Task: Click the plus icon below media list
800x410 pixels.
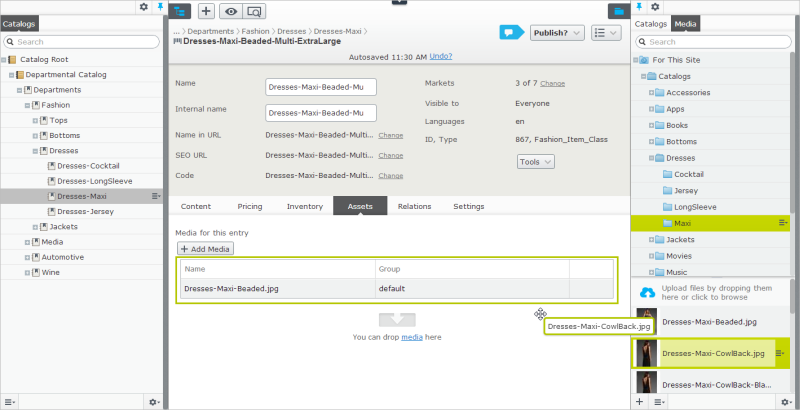Action: click(640, 401)
